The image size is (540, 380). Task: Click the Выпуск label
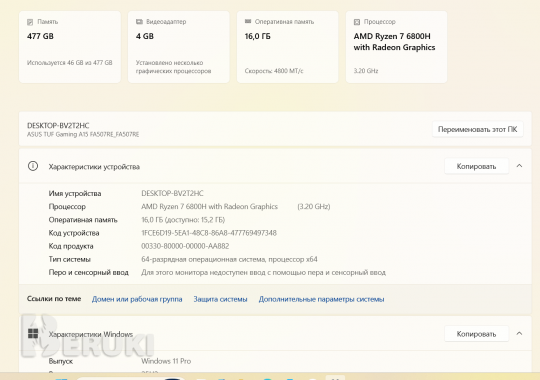(x=61, y=361)
